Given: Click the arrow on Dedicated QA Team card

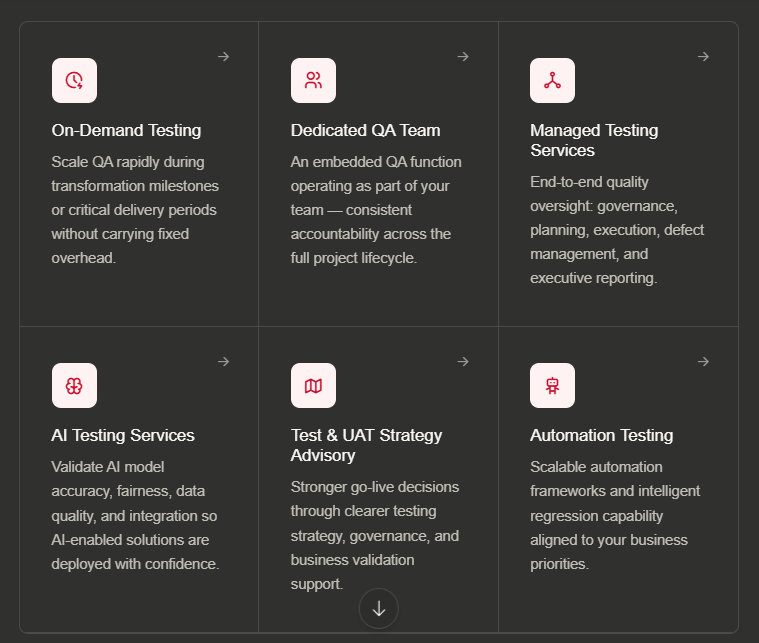Looking at the screenshot, I should 463,57.
